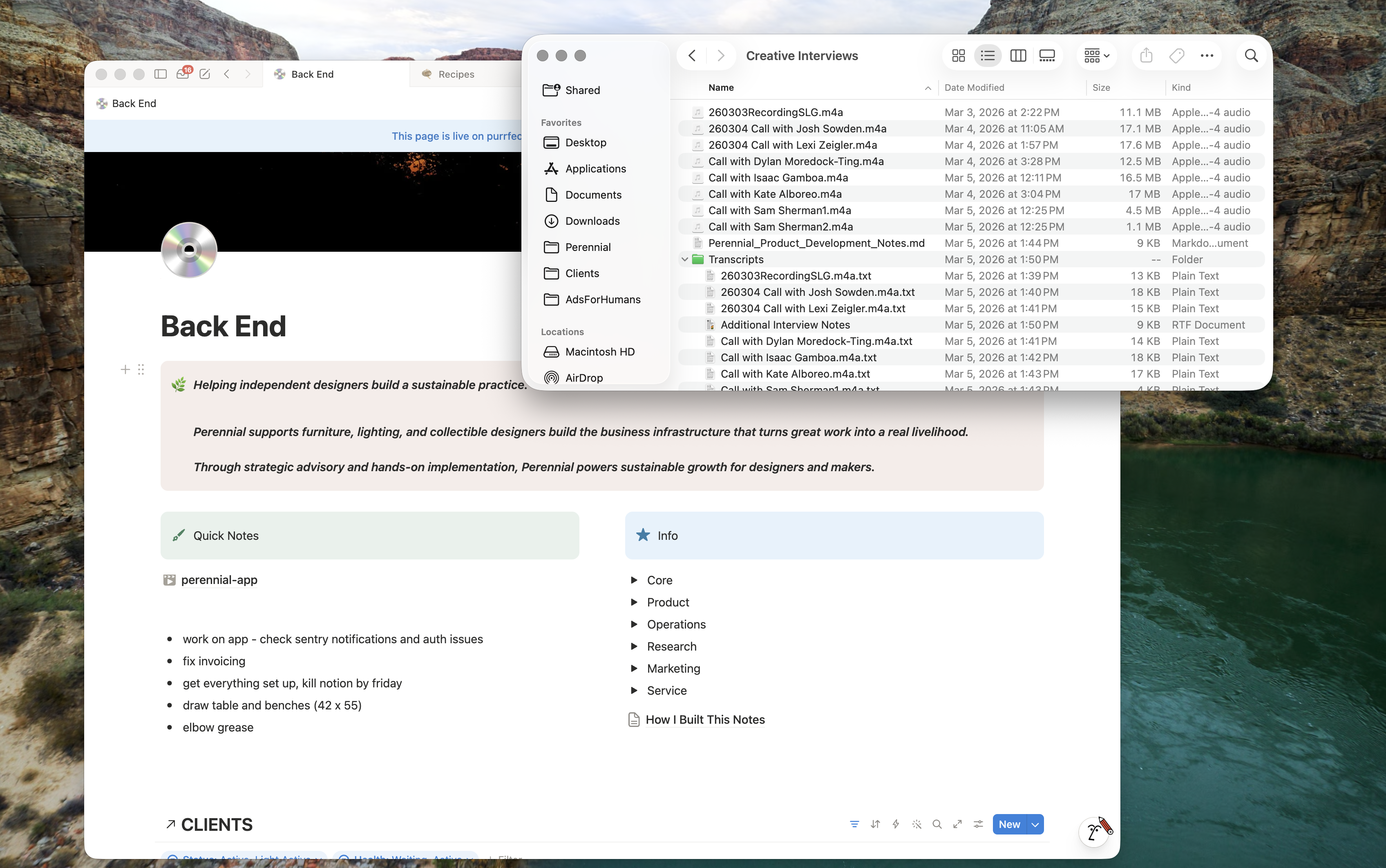Click the Back End breadcrumb

[x=126, y=103]
